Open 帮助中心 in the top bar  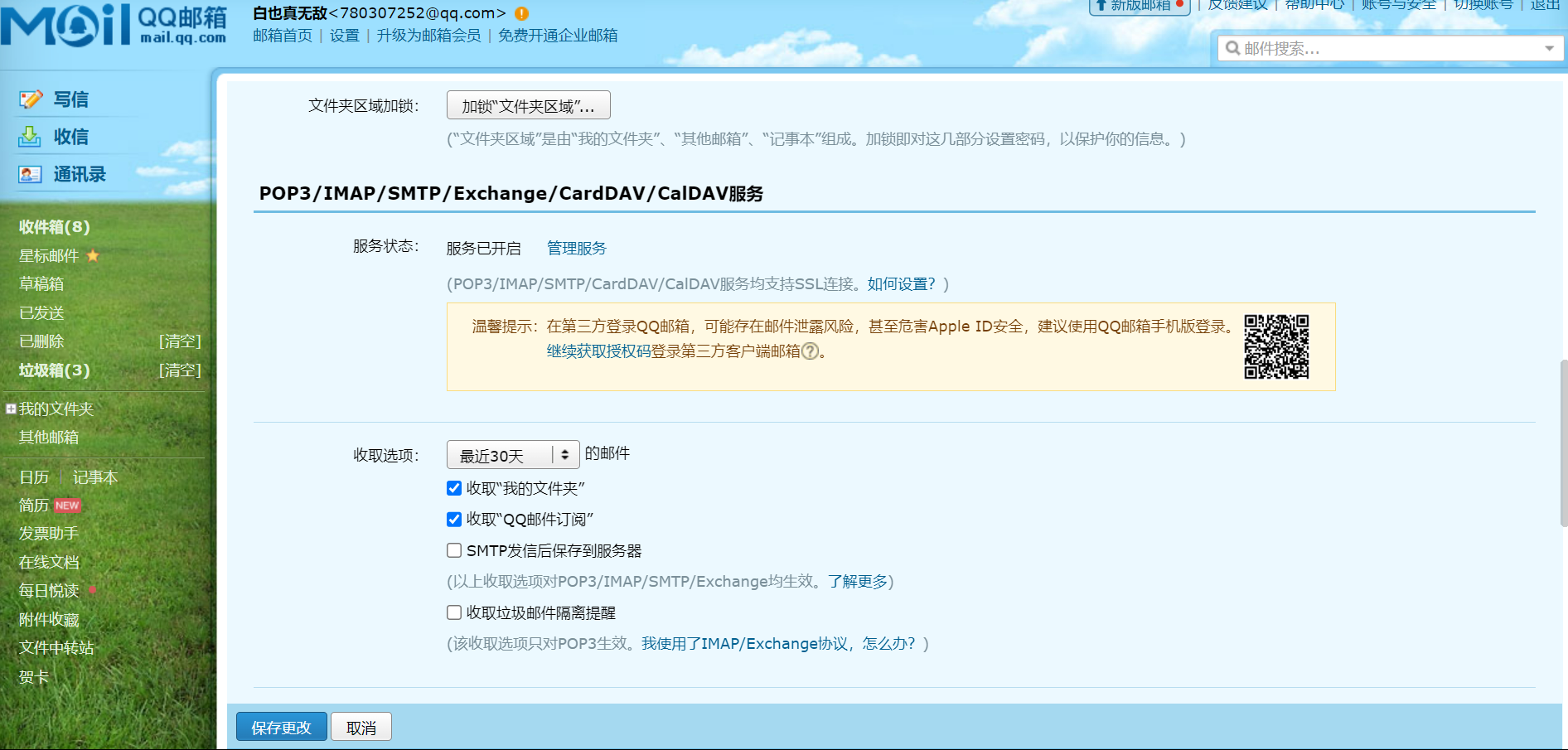[1314, 5]
